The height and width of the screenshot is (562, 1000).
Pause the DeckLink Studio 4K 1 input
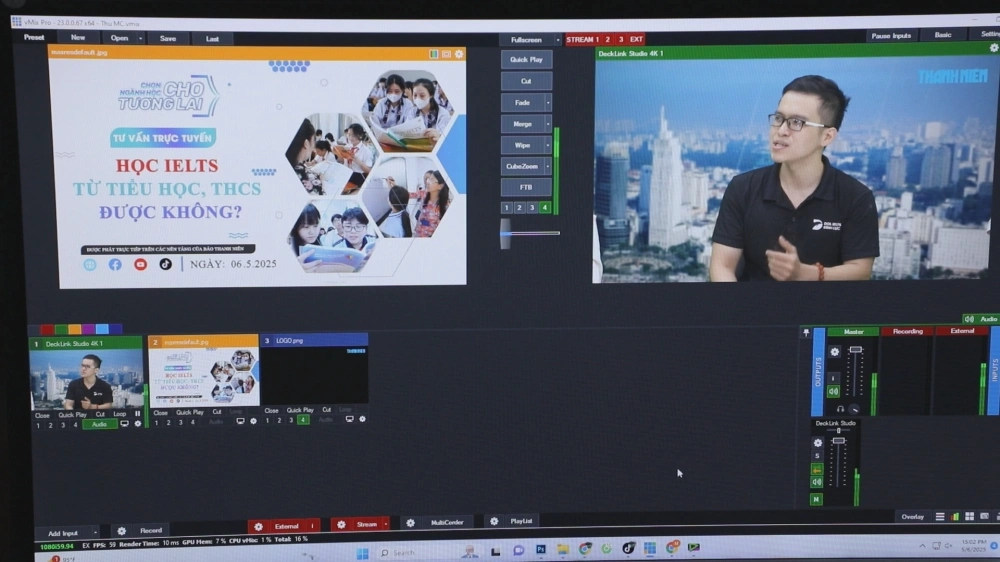pos(138,414)
